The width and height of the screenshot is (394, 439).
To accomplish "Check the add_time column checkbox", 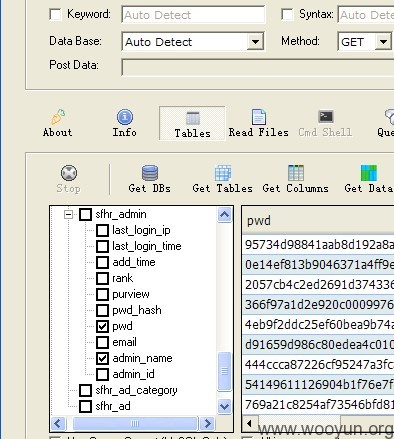I will tap(102, 262).
